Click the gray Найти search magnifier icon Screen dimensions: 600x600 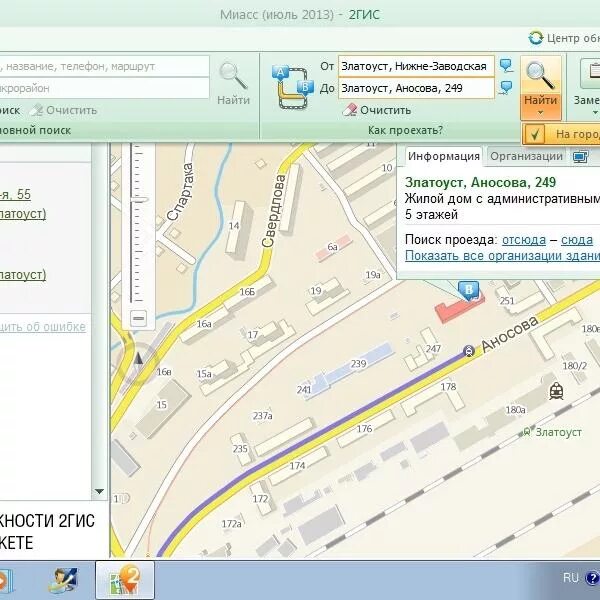(233, 76)
